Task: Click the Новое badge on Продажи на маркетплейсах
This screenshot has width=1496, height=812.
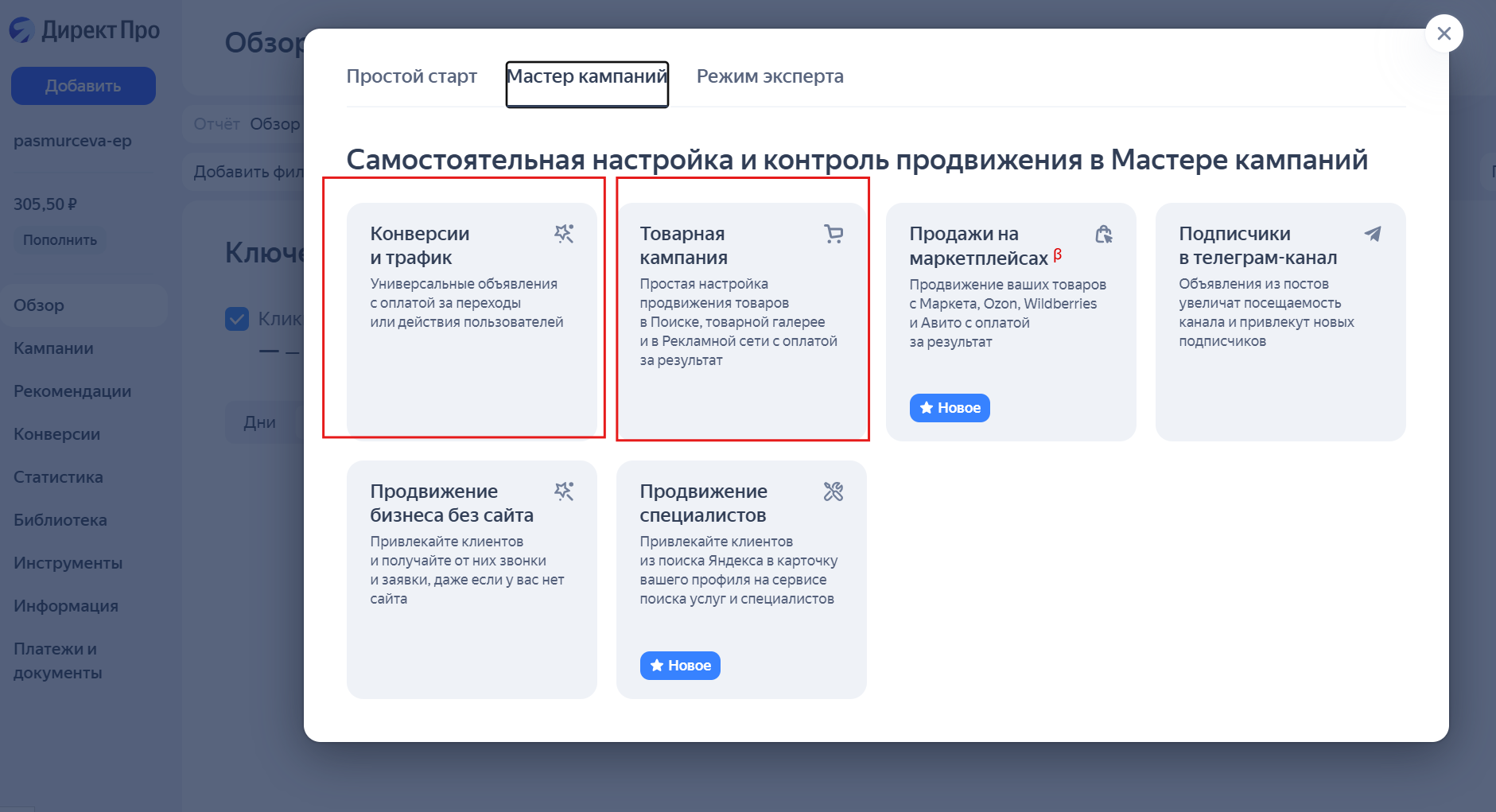Action: [x=950, y=407]
